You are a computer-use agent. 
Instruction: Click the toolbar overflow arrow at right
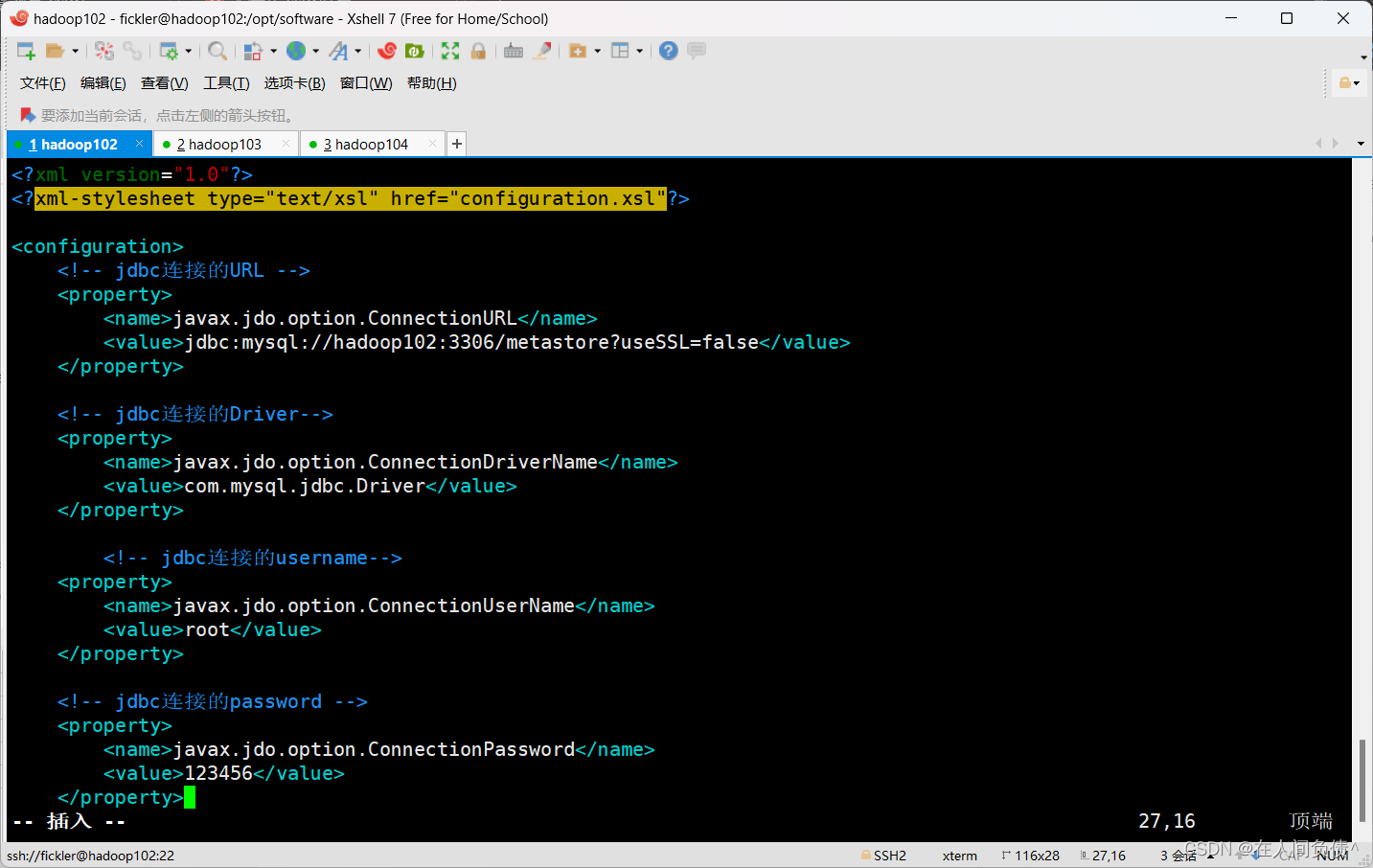click(1364, 57)
